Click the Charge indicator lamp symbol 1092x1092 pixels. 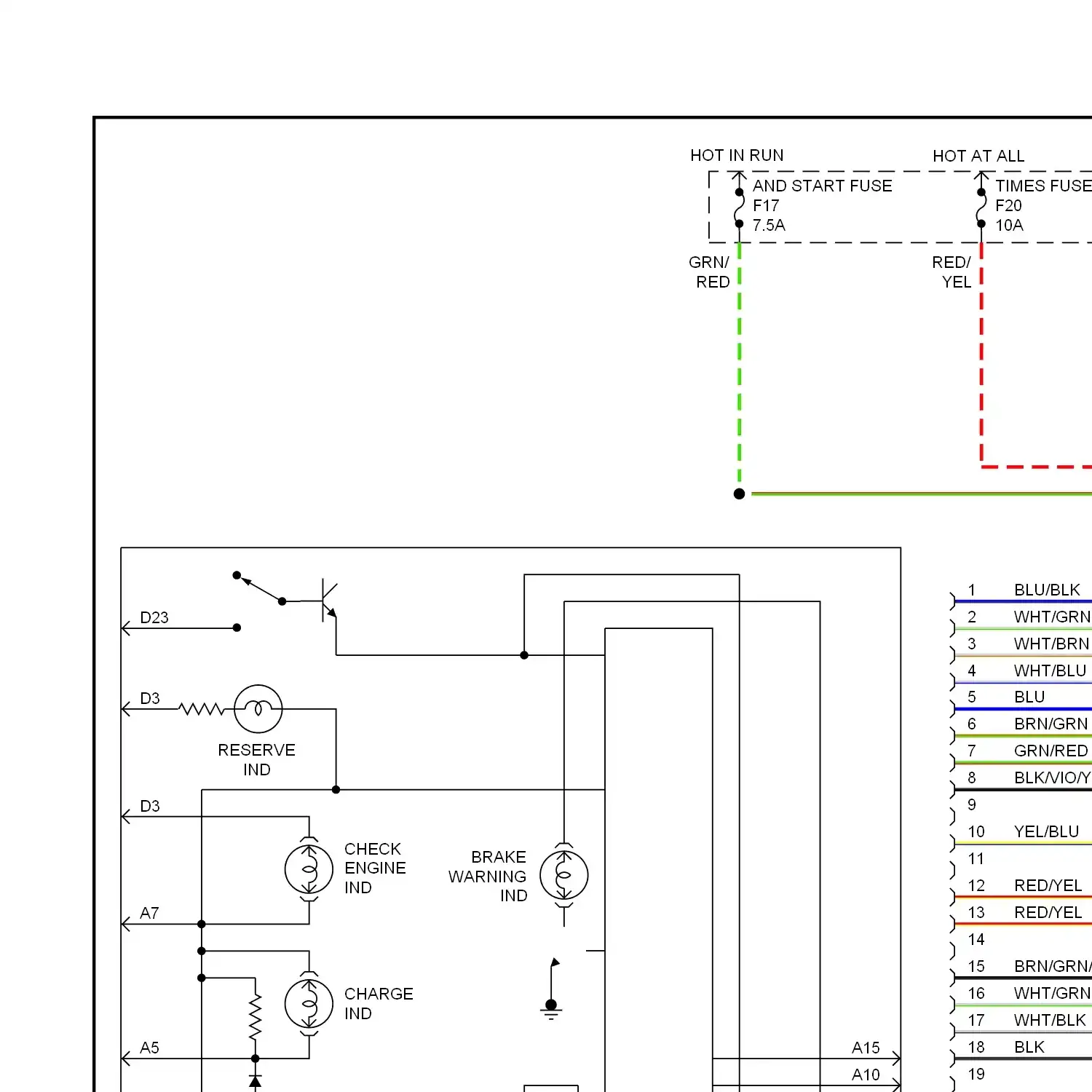pyautogui.click(x=309, y=1004)
